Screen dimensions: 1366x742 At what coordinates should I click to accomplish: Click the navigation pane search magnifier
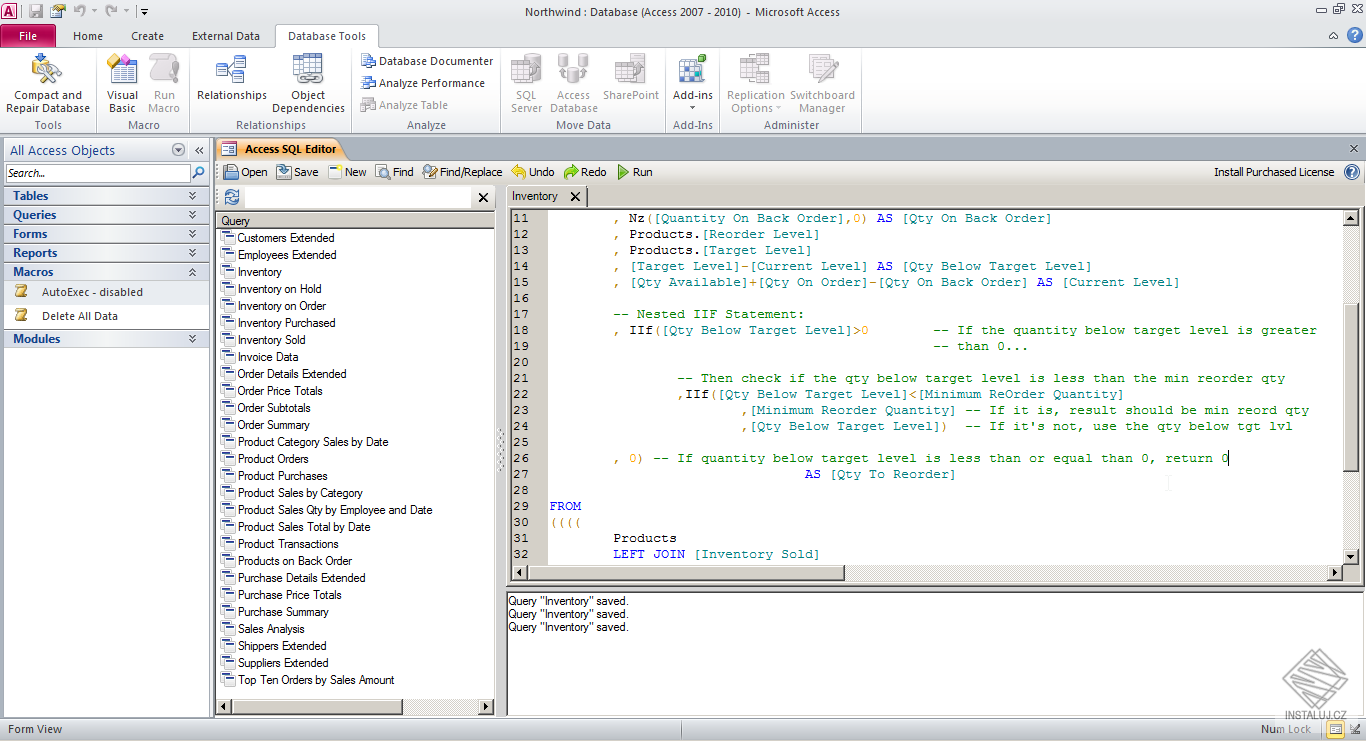click(198, 173)
